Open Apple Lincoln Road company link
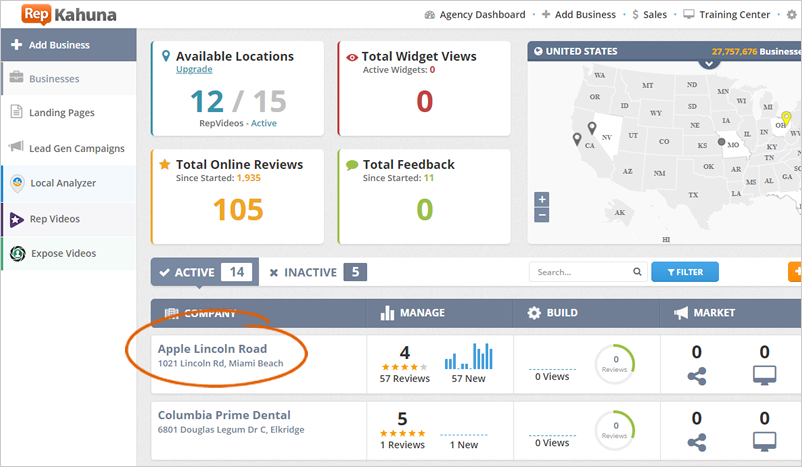802x467 pixels. point(212,349)
